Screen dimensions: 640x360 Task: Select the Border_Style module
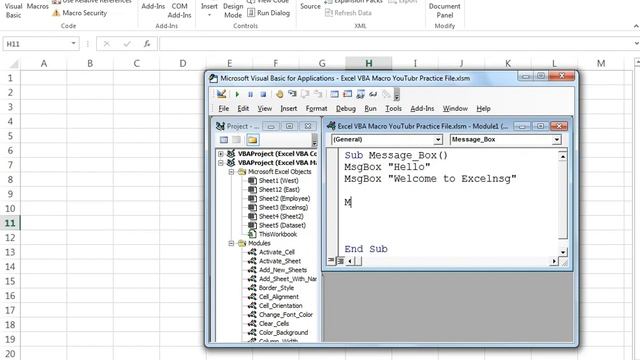(276, 288)
